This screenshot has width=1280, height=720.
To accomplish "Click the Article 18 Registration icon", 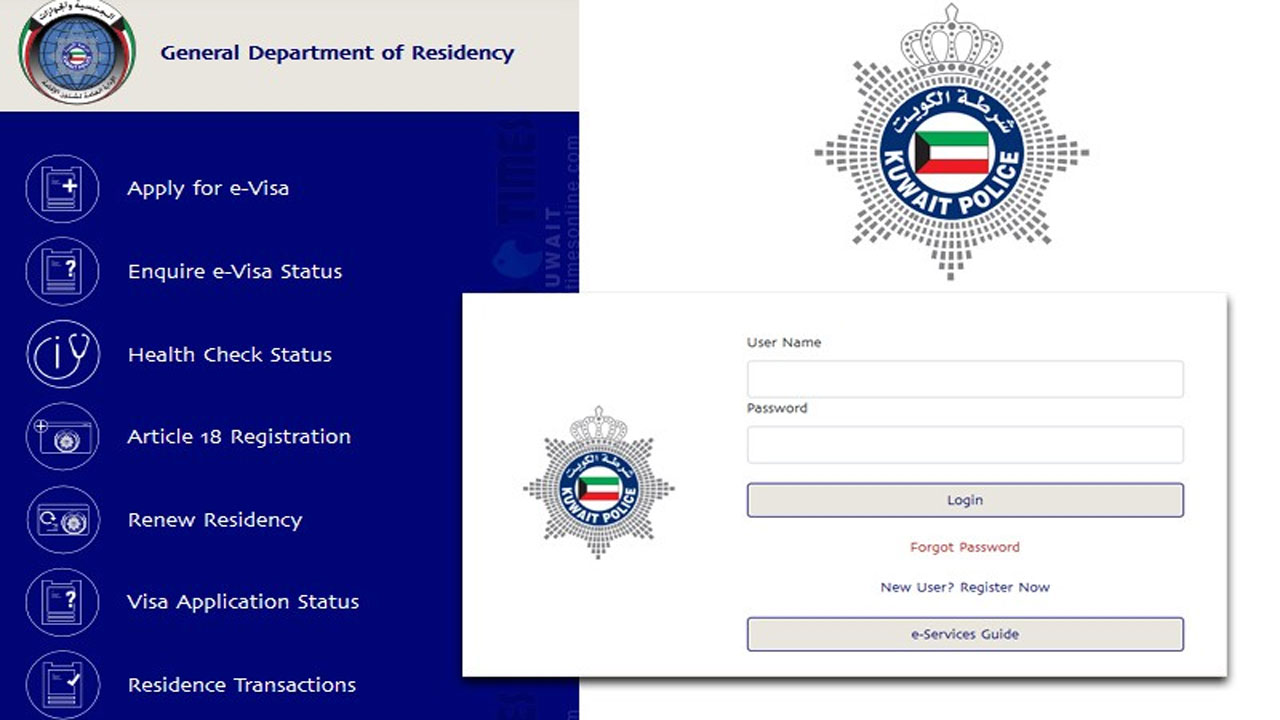I will (62, 437).
